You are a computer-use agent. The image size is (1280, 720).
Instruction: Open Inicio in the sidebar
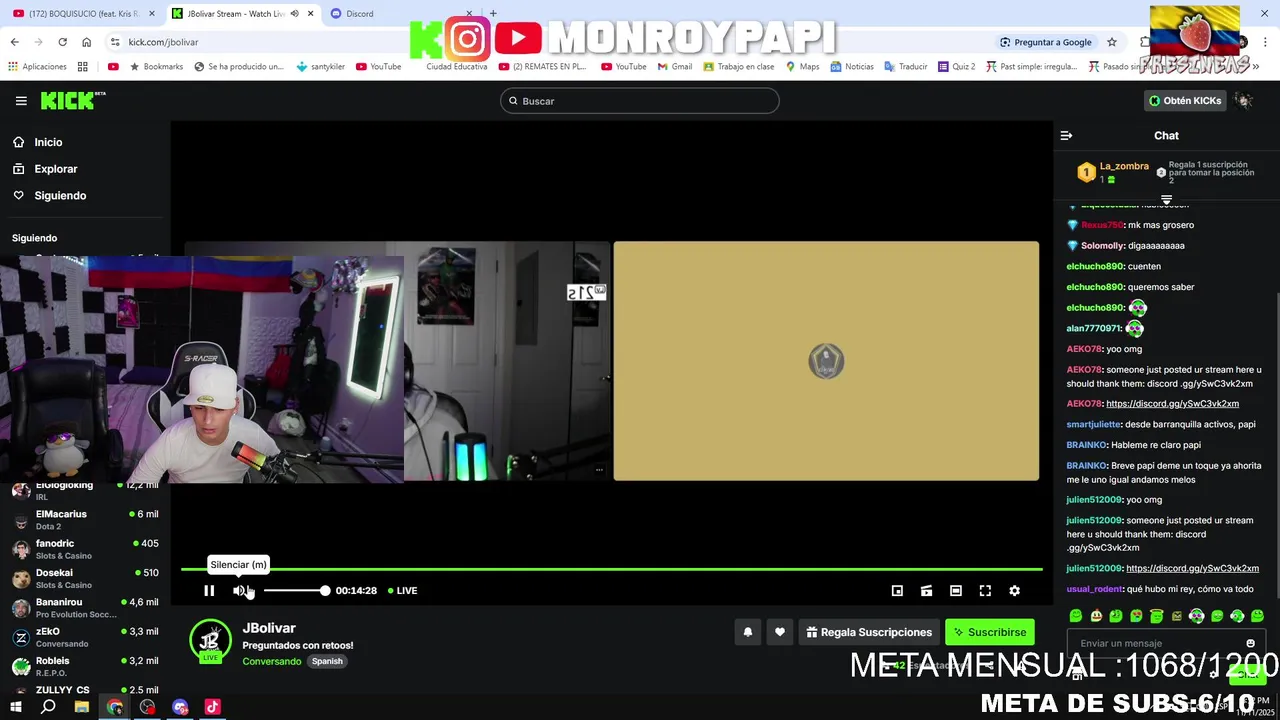(48, 142)
